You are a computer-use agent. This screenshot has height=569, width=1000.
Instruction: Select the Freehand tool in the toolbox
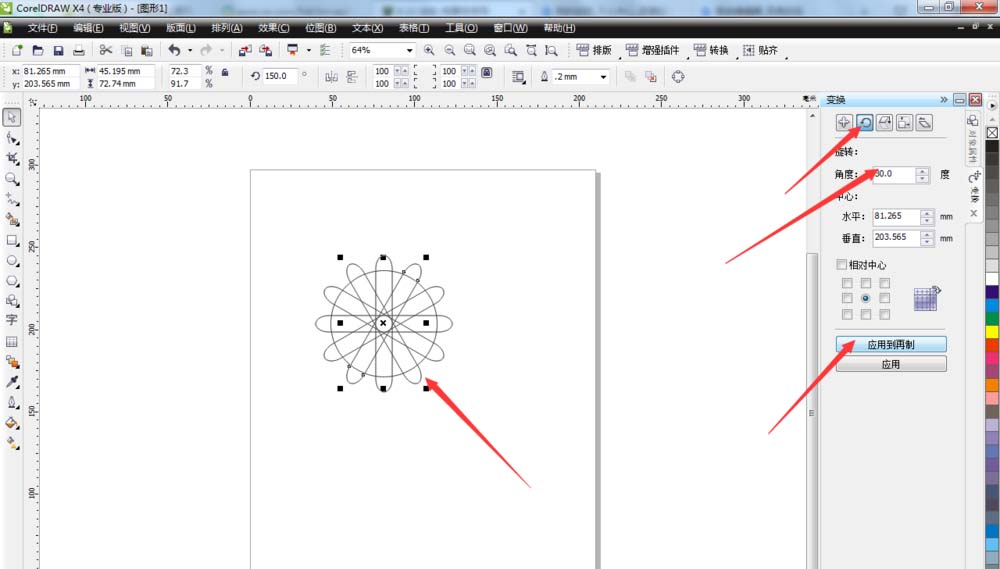(11, 199)
